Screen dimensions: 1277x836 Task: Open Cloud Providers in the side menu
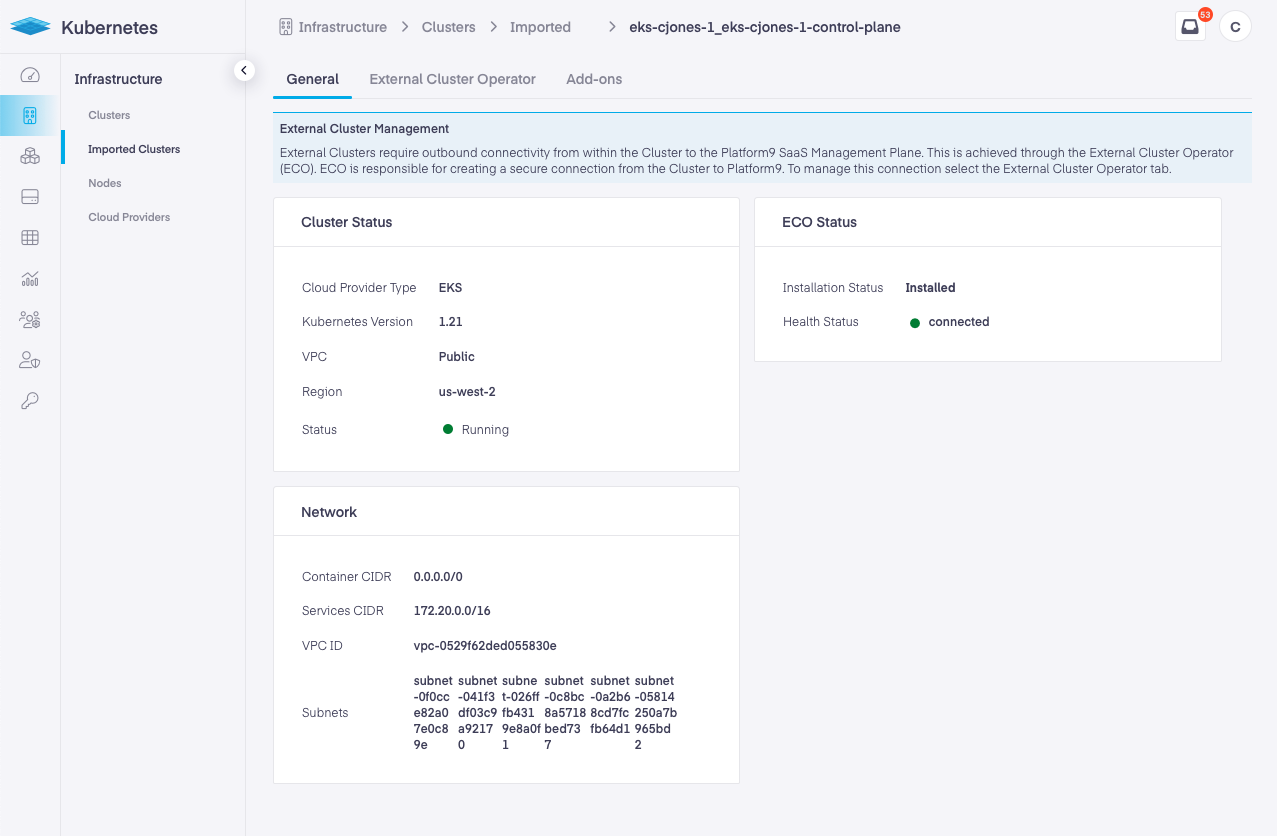pyautogui.click(x=129, y=217)
